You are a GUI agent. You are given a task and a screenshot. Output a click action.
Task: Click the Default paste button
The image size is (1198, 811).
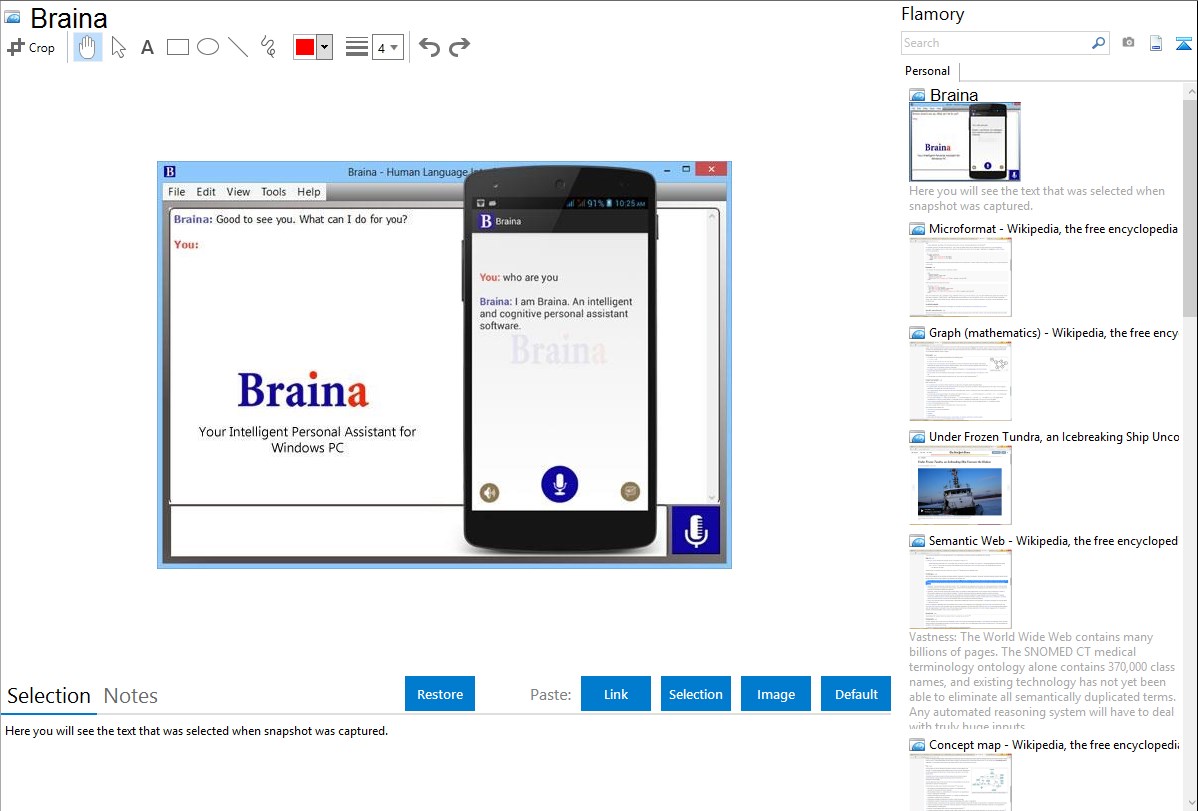(856, 694)
